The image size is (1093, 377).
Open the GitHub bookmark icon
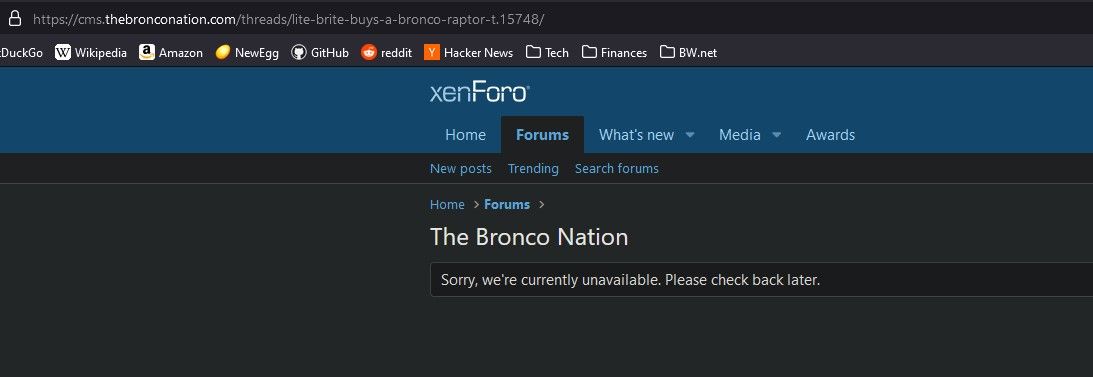click(x=299, y=52)
